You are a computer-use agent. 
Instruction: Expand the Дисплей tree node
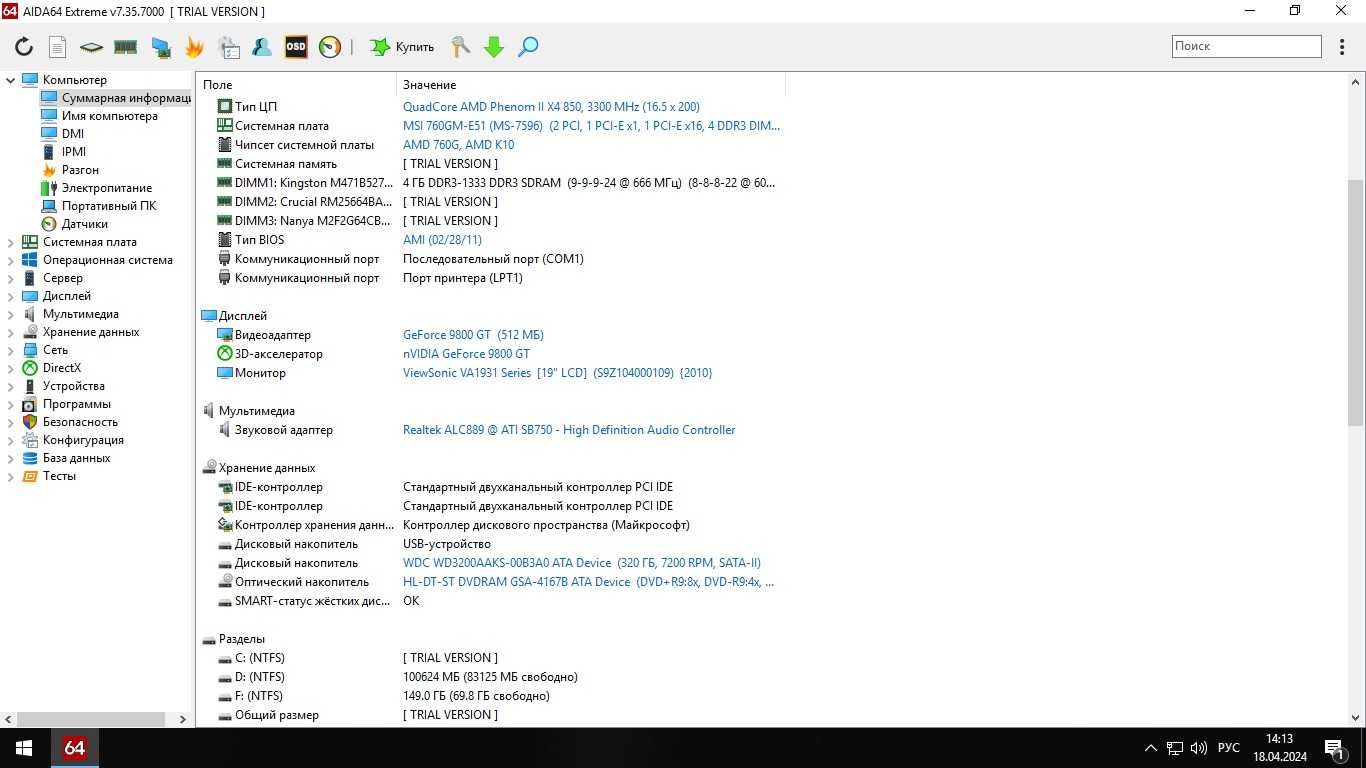[x=11, y=296]
